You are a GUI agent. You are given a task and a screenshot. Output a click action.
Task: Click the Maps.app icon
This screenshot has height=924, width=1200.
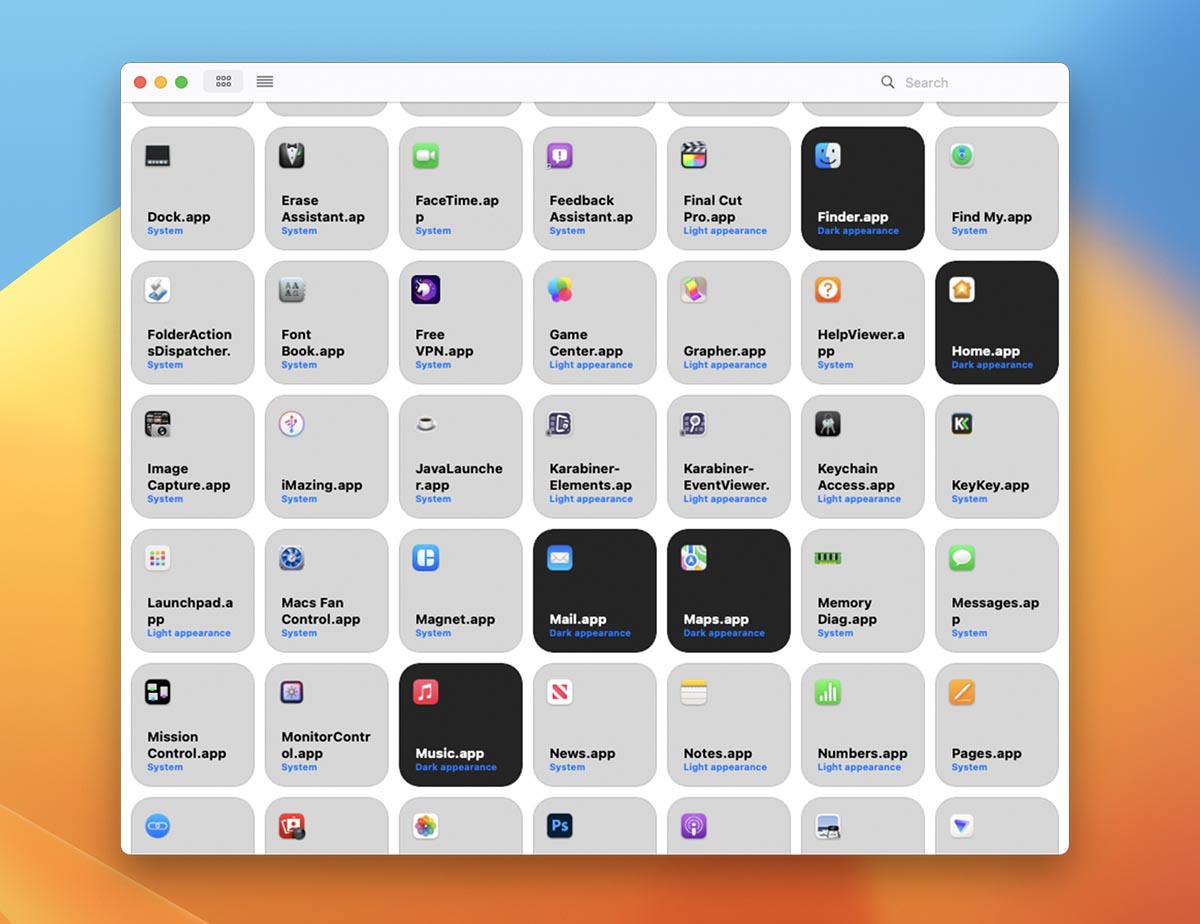coord(694,558)
